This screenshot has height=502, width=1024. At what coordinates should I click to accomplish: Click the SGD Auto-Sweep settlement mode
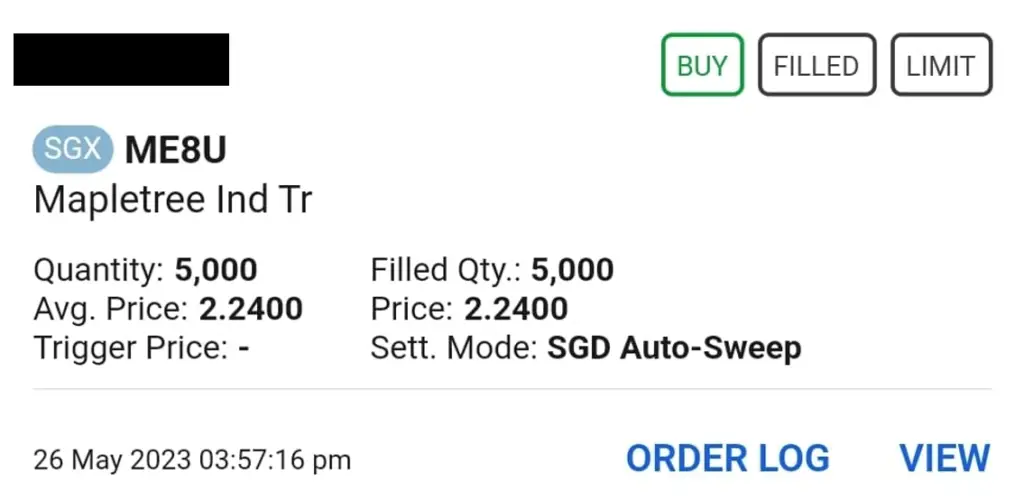pyautogui.click(x=674, y=348)
